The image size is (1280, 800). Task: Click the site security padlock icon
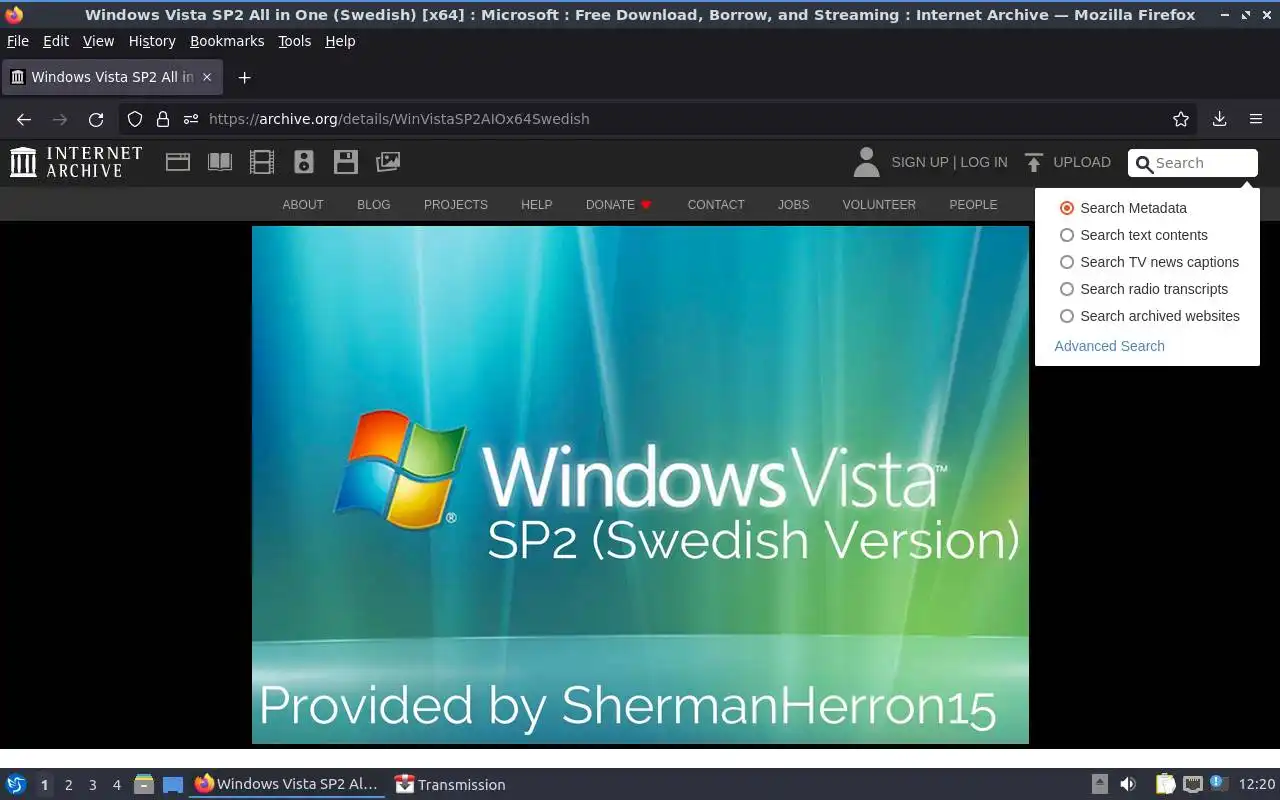(x=162, y=119)
